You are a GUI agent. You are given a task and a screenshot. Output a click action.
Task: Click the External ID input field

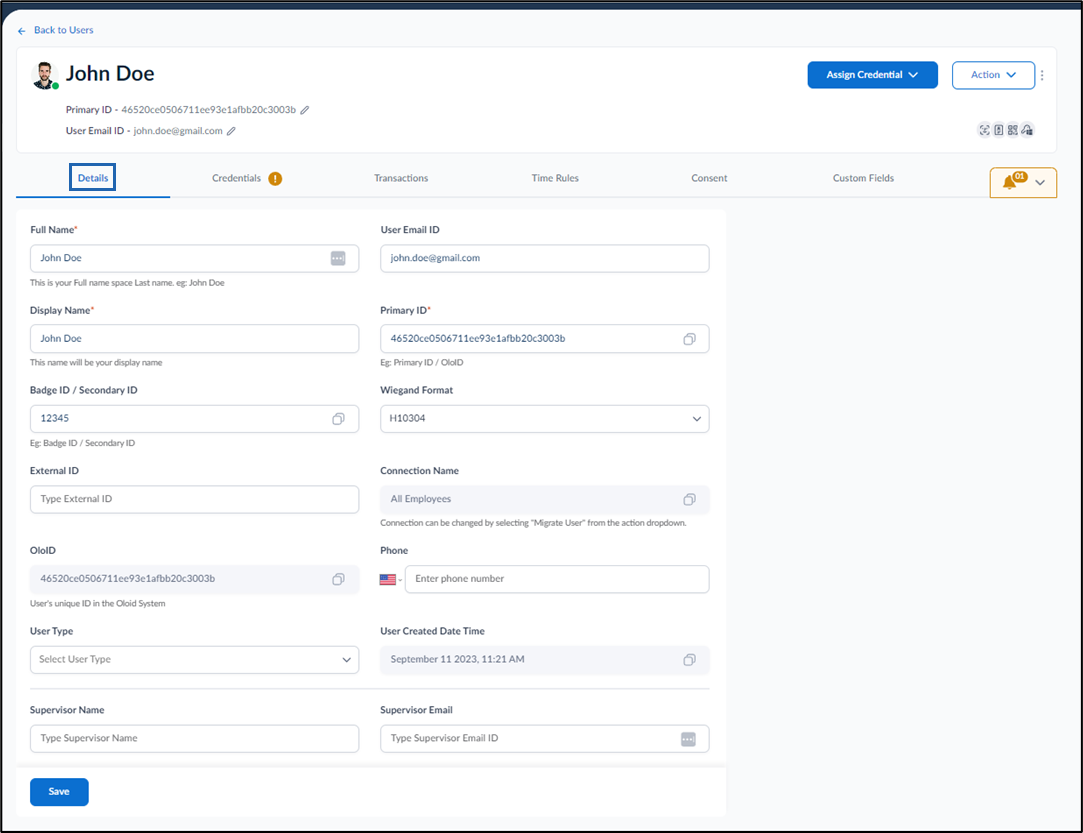pyautogui.click(x=194, y=499)
